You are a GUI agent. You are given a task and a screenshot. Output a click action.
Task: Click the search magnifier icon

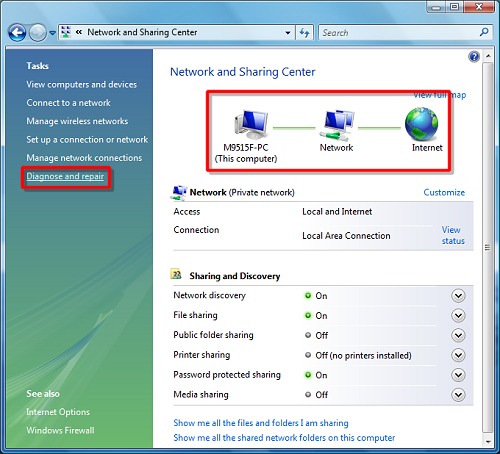(484, 32)
